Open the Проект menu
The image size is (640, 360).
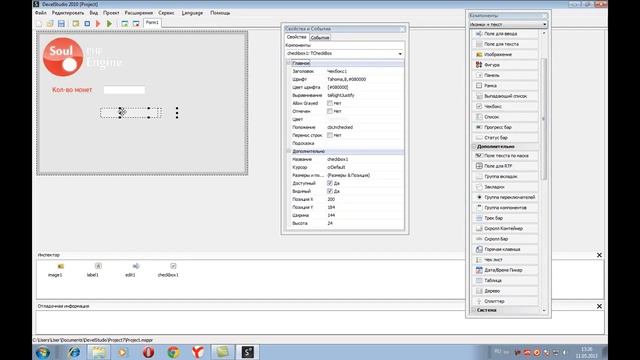(111, 13)
